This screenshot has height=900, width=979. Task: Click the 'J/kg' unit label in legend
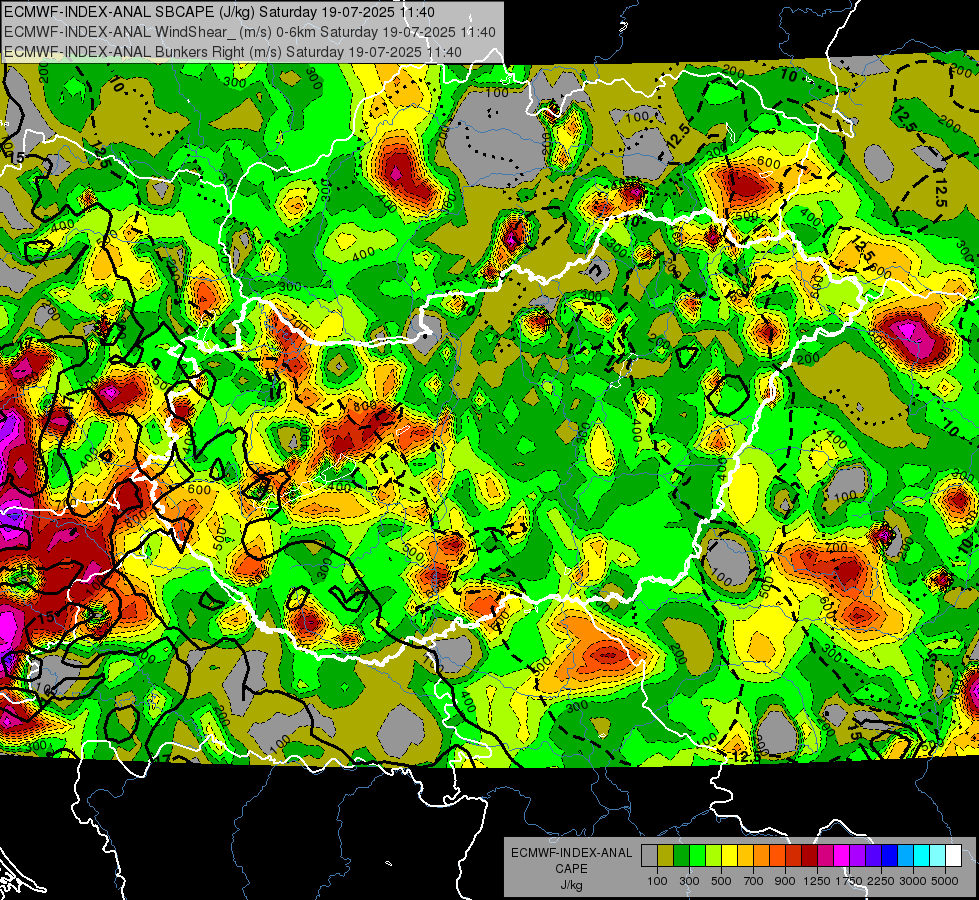pos(571,885)
